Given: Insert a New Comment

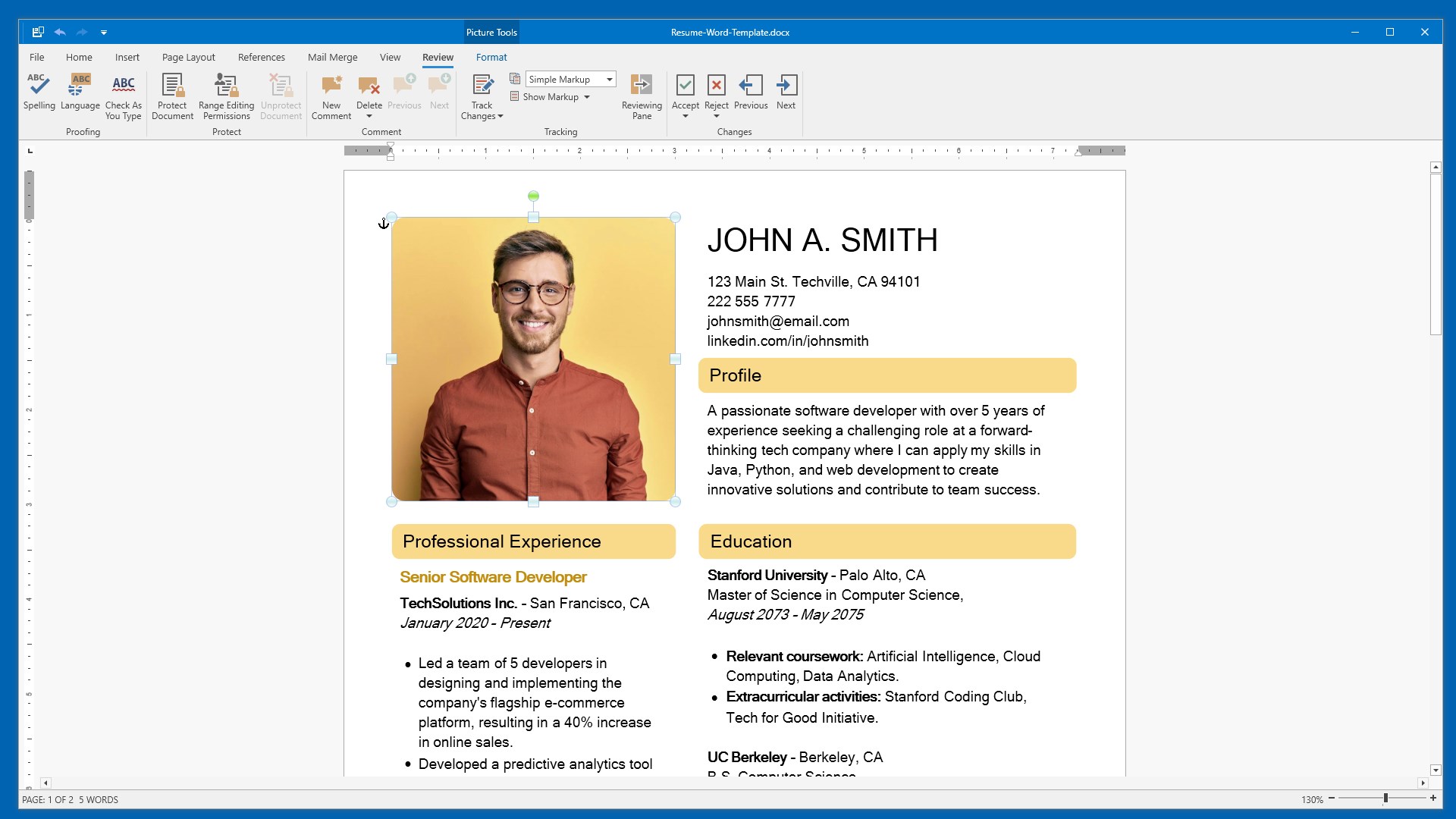Looking at the screenshot, I should click(331, 94).
